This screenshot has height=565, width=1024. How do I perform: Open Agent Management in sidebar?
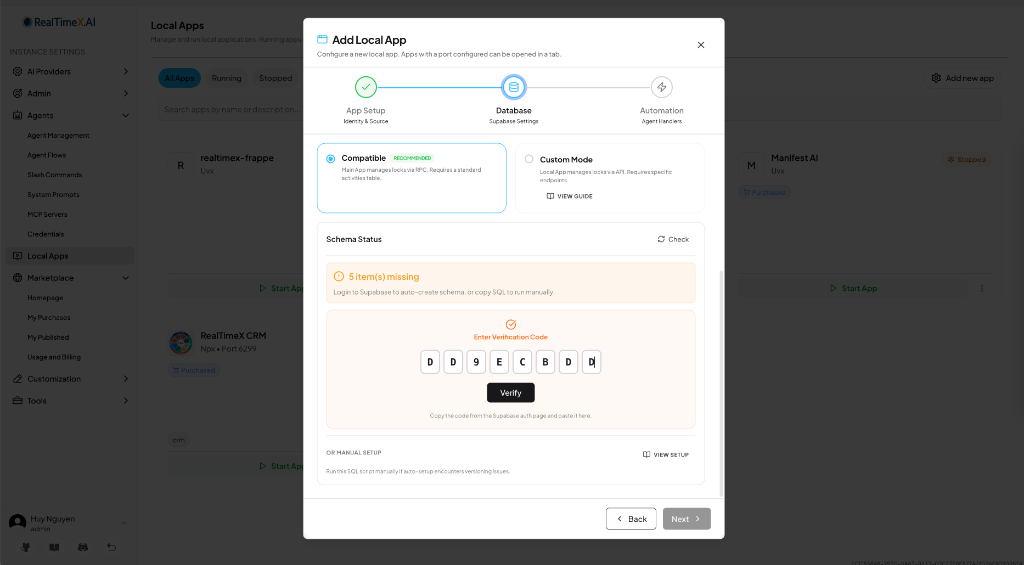(x=58, y=136)
